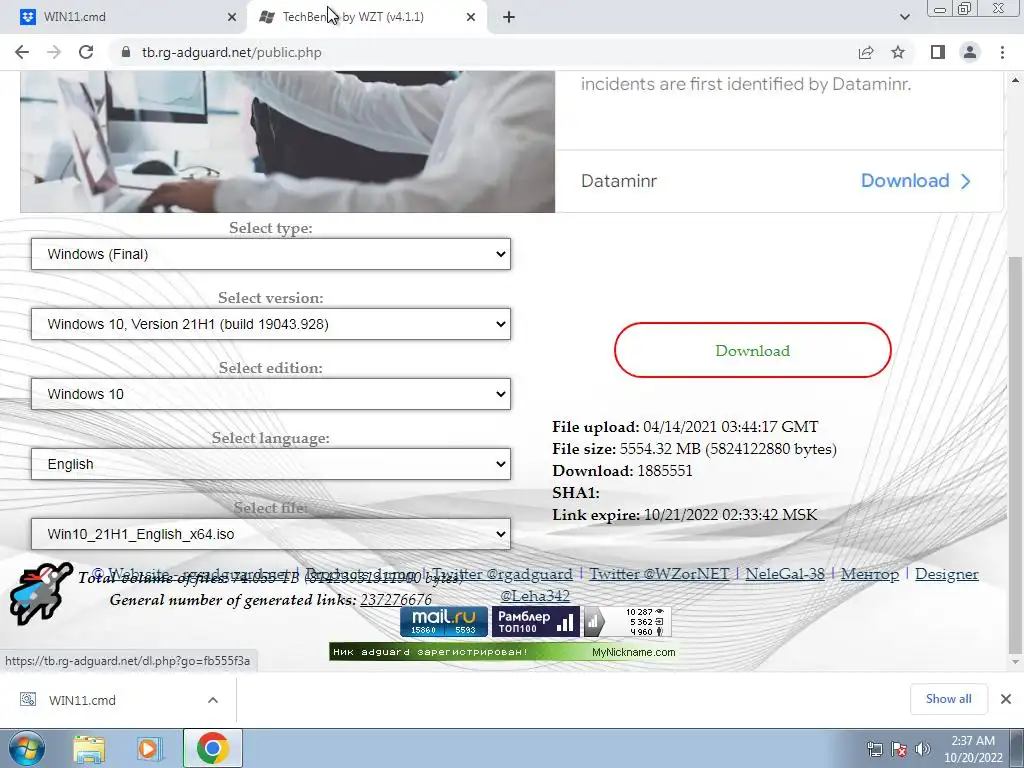This screenshot has height=768, width=1024.
Task: Click Show all downloads
Action: [x=948, y=699]
